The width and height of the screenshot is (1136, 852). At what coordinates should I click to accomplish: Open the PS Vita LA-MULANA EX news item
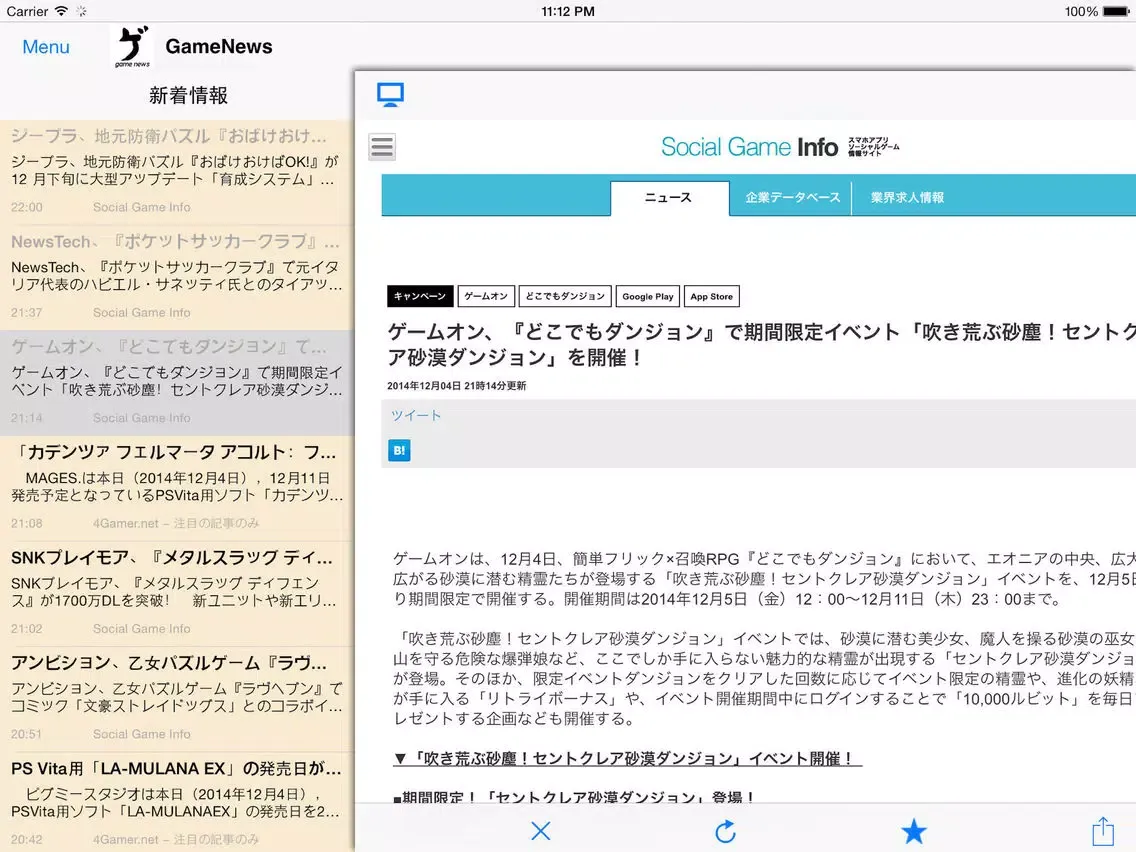pyautogui.click(x=177, y=804)
